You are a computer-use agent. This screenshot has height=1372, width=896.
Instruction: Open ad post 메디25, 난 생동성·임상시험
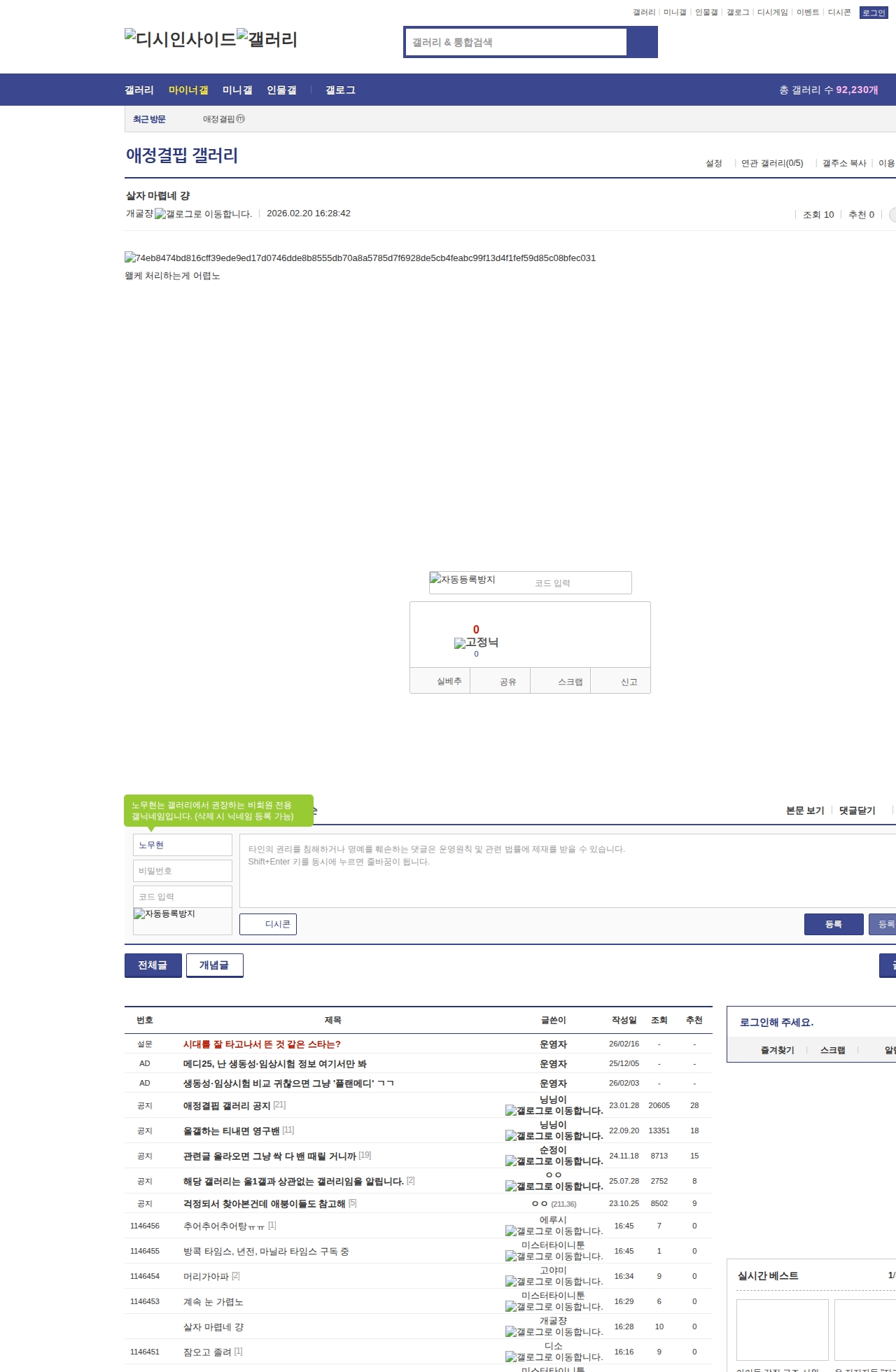[x=275, y=1063]
